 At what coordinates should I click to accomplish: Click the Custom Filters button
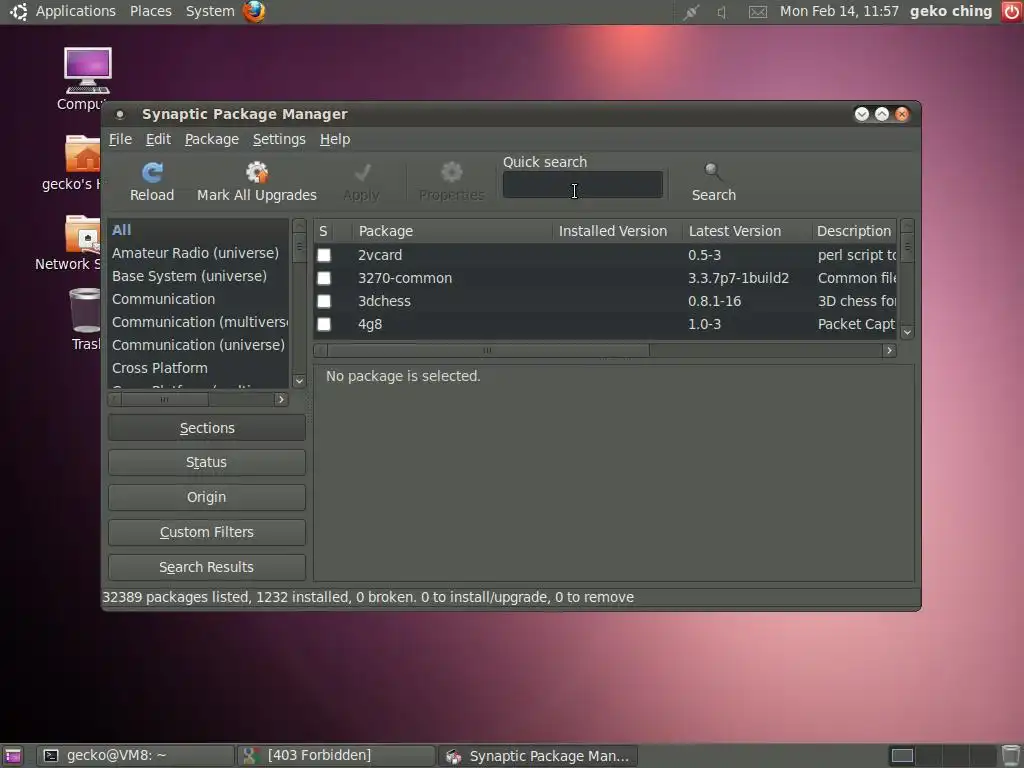click(x=207, y=532)
